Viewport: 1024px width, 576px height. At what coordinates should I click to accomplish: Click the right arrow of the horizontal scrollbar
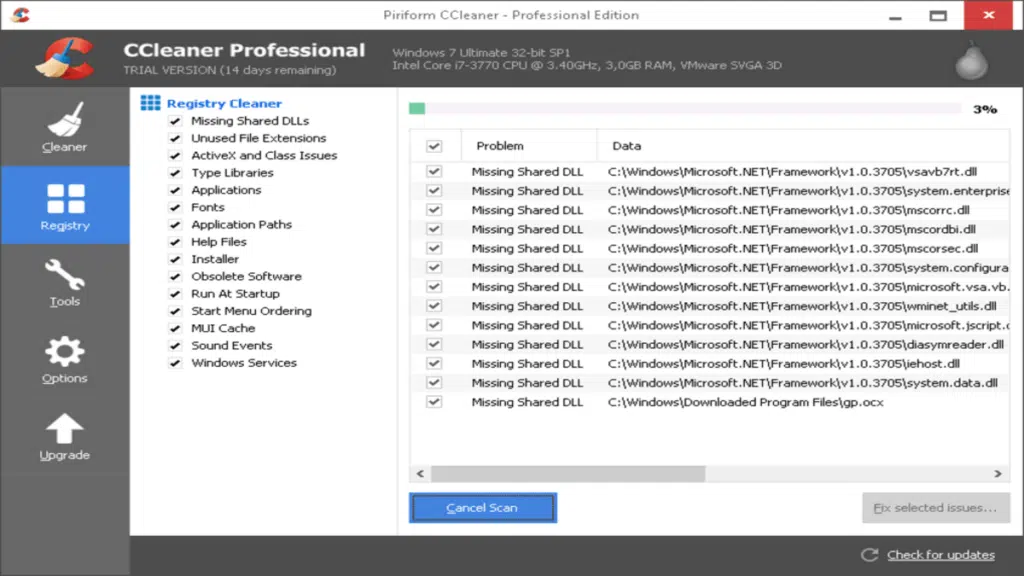click(x=996, y=473)
